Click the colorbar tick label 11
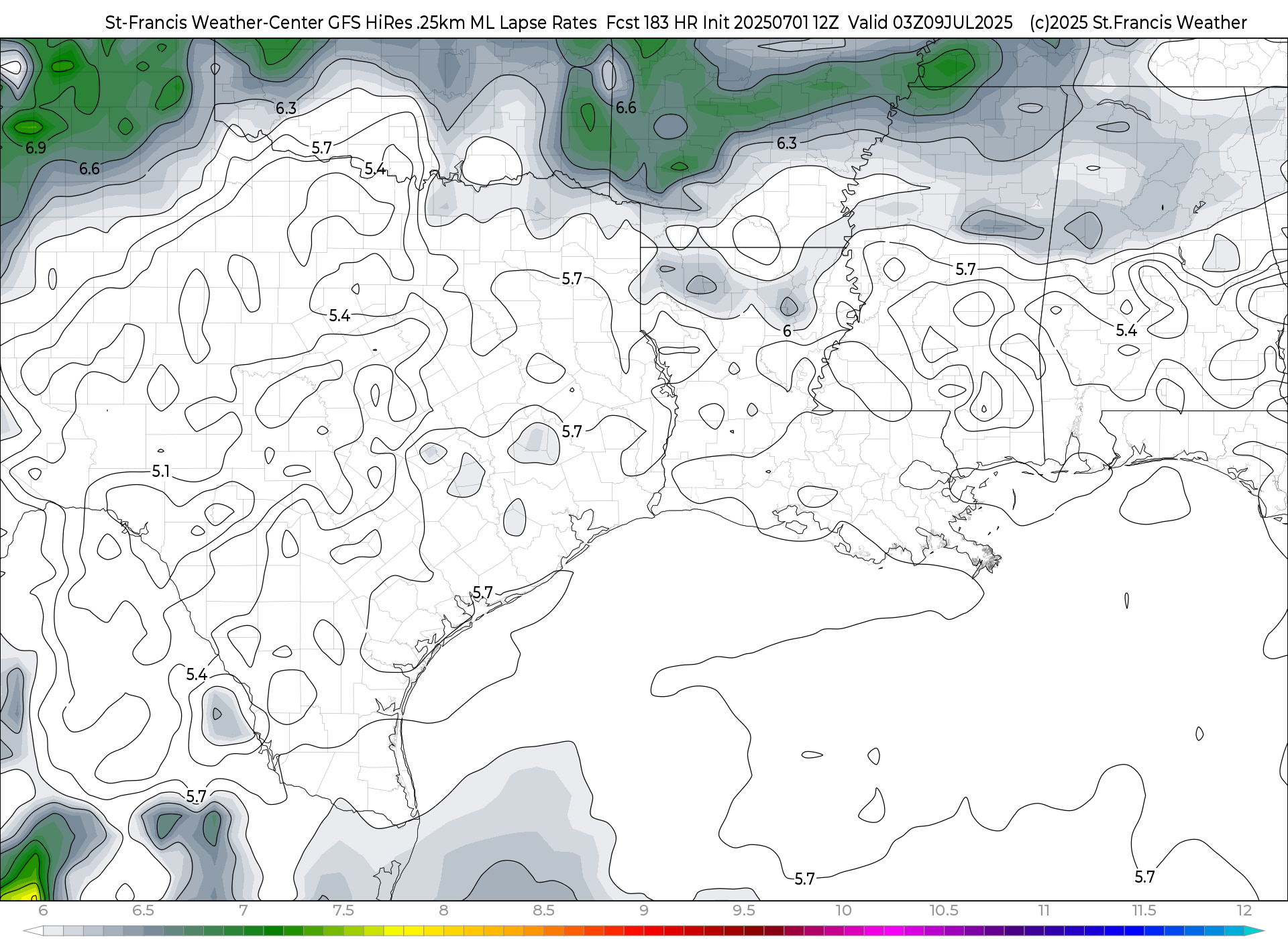This screenshot has height=939, width=1288. 1044,911
